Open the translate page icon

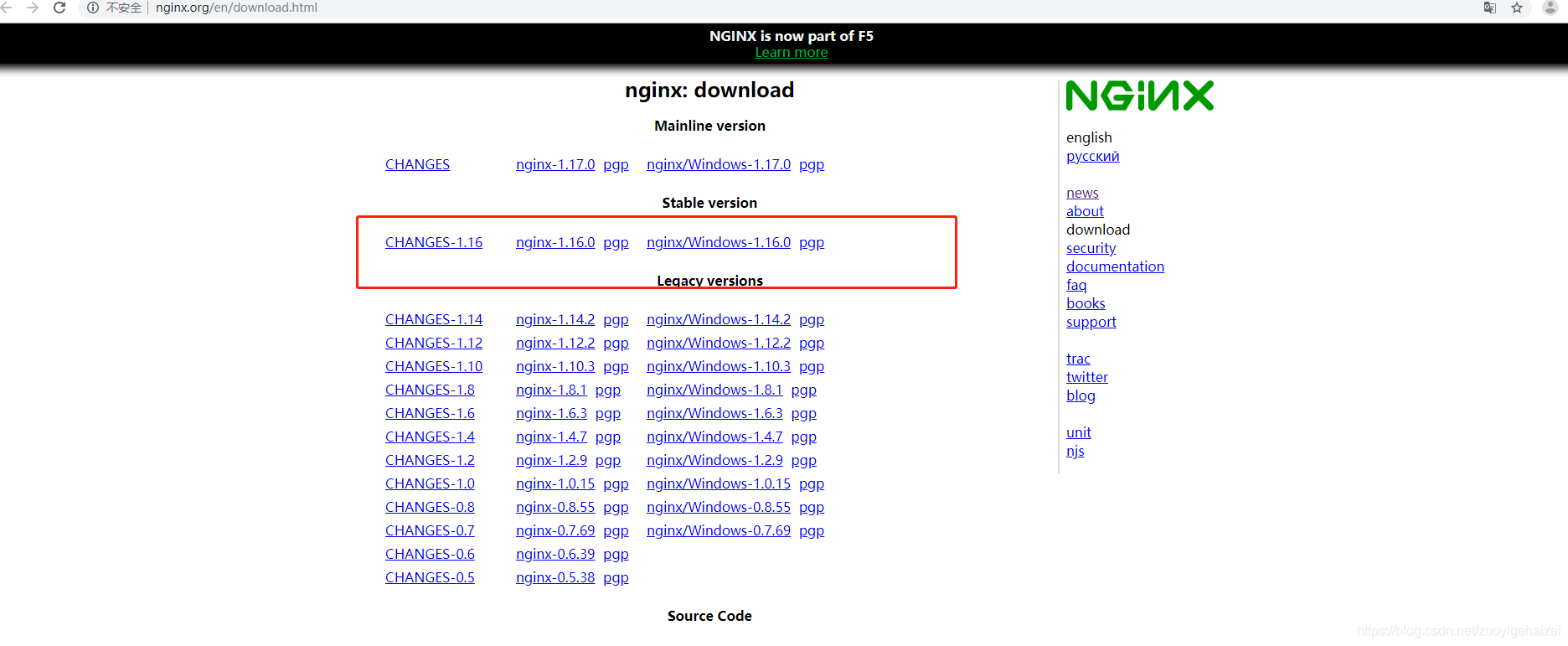(x=1490, y=8)
